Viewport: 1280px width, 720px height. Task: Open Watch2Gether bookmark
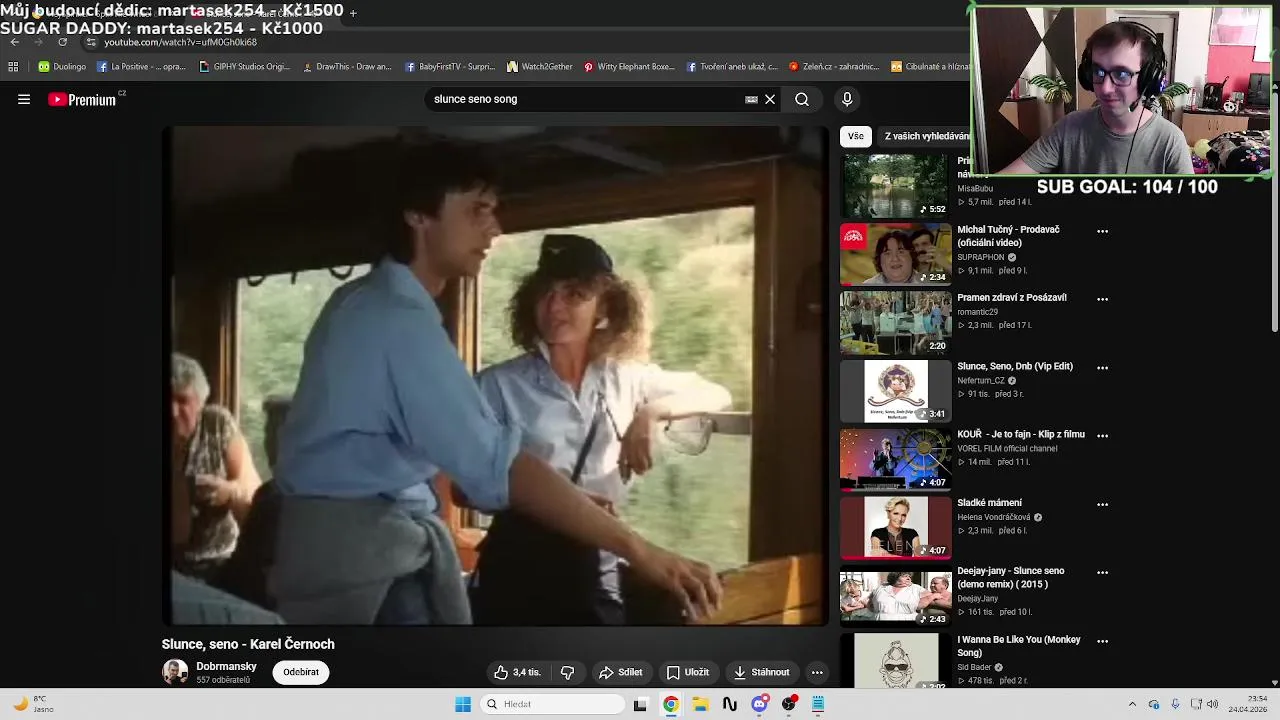pyautogui.click(x=540, y=67)
